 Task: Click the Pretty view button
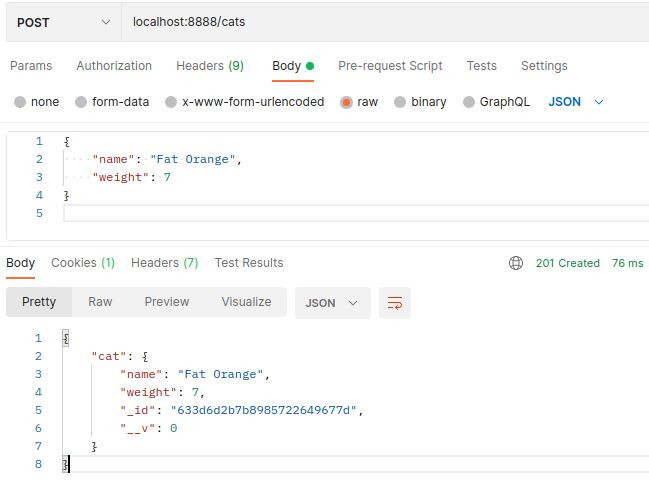pyautogui.click(x=39, y=302)
